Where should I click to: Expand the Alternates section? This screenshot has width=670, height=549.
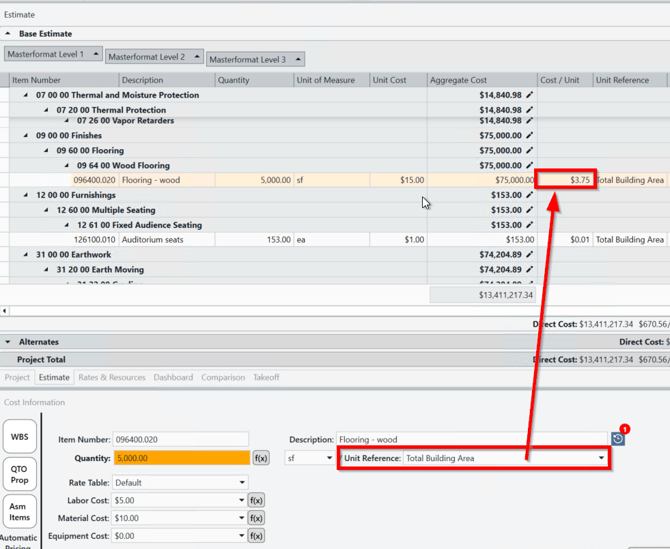(x=8, y=342)
